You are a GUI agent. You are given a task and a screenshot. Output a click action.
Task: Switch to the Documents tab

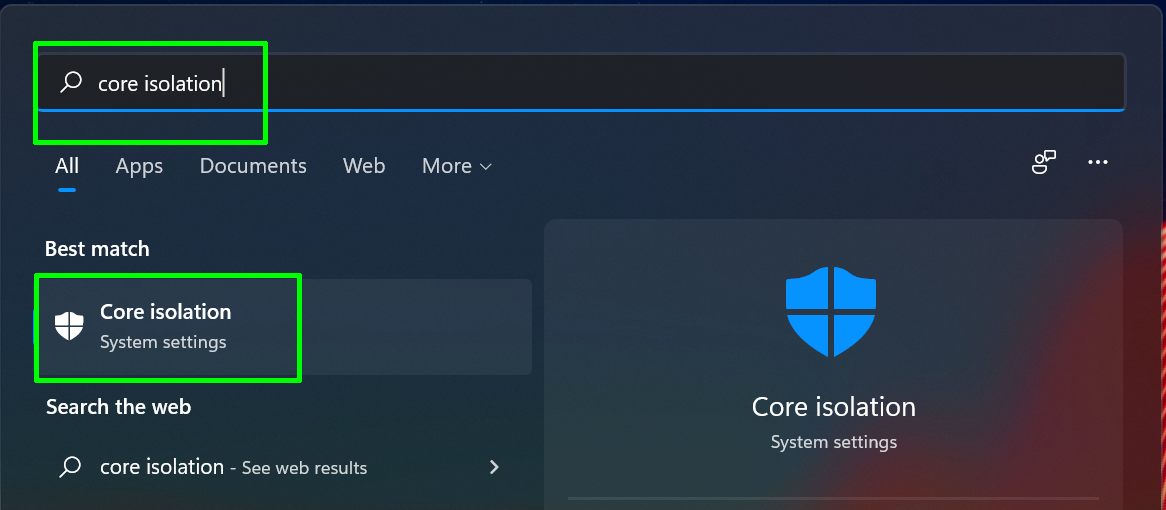coord(253,166)
